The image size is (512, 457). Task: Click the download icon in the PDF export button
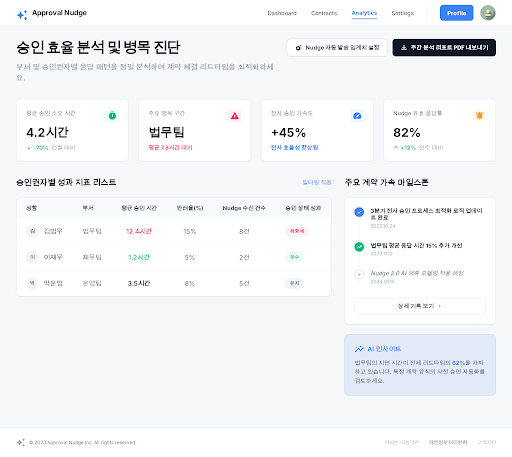[x=404, y=48]
